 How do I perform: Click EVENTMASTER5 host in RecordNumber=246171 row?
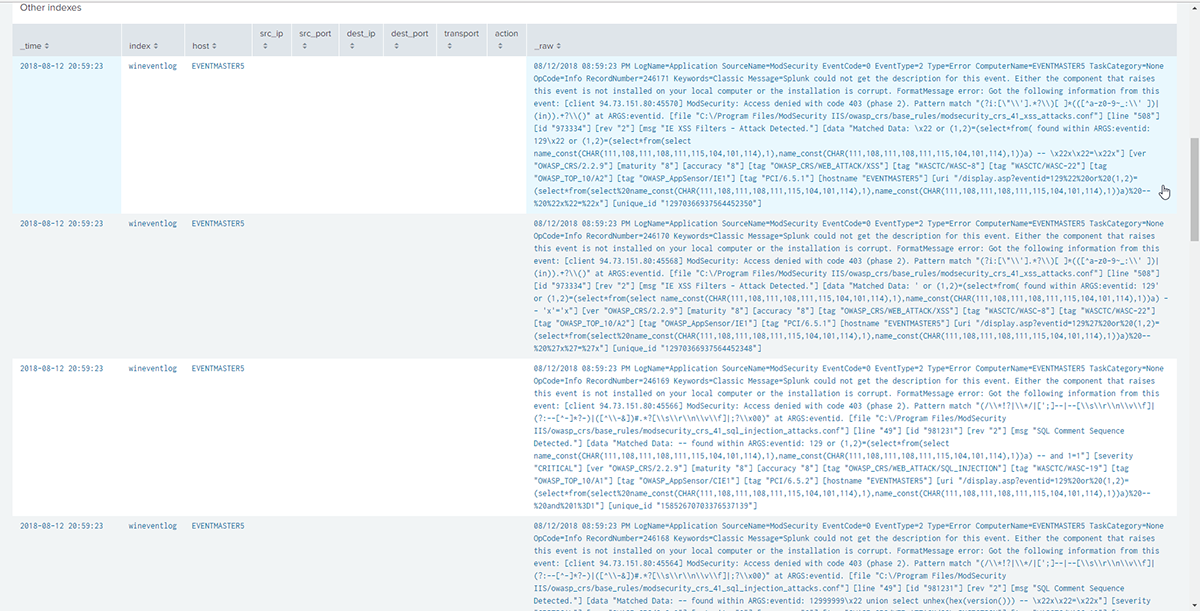[x=218, y=67]
